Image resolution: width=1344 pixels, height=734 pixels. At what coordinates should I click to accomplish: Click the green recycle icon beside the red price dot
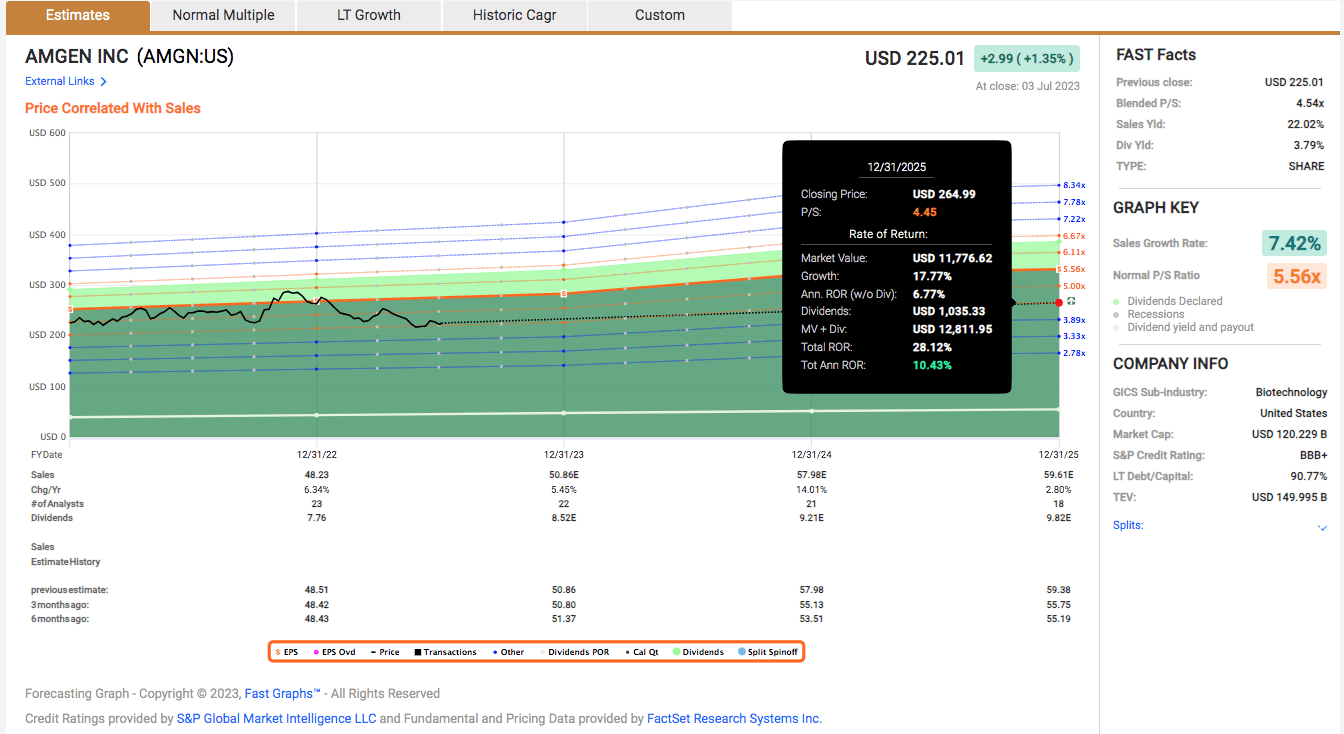click(x=1071, y=301)
